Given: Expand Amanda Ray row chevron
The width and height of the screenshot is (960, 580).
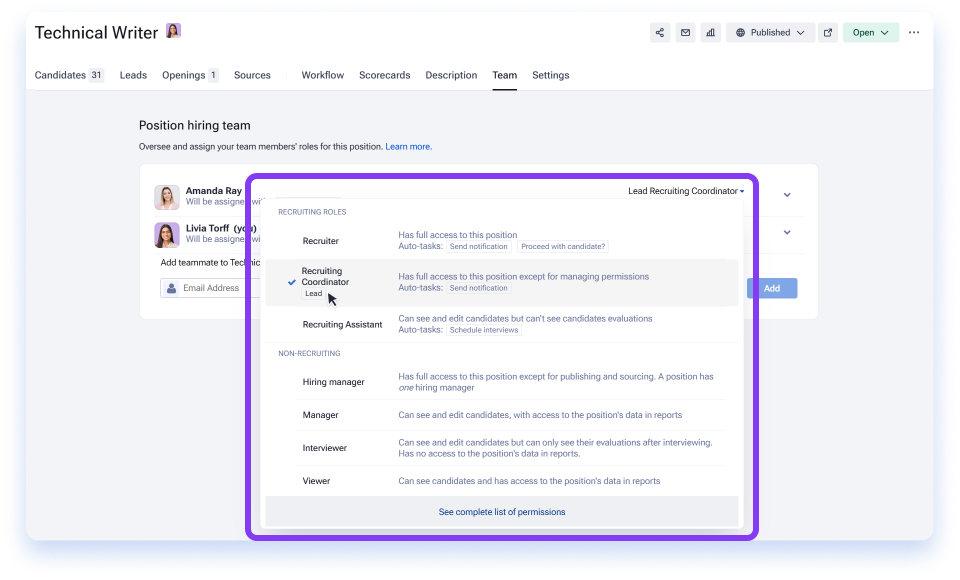Looking at the screenshot, I should click(787, 195).
